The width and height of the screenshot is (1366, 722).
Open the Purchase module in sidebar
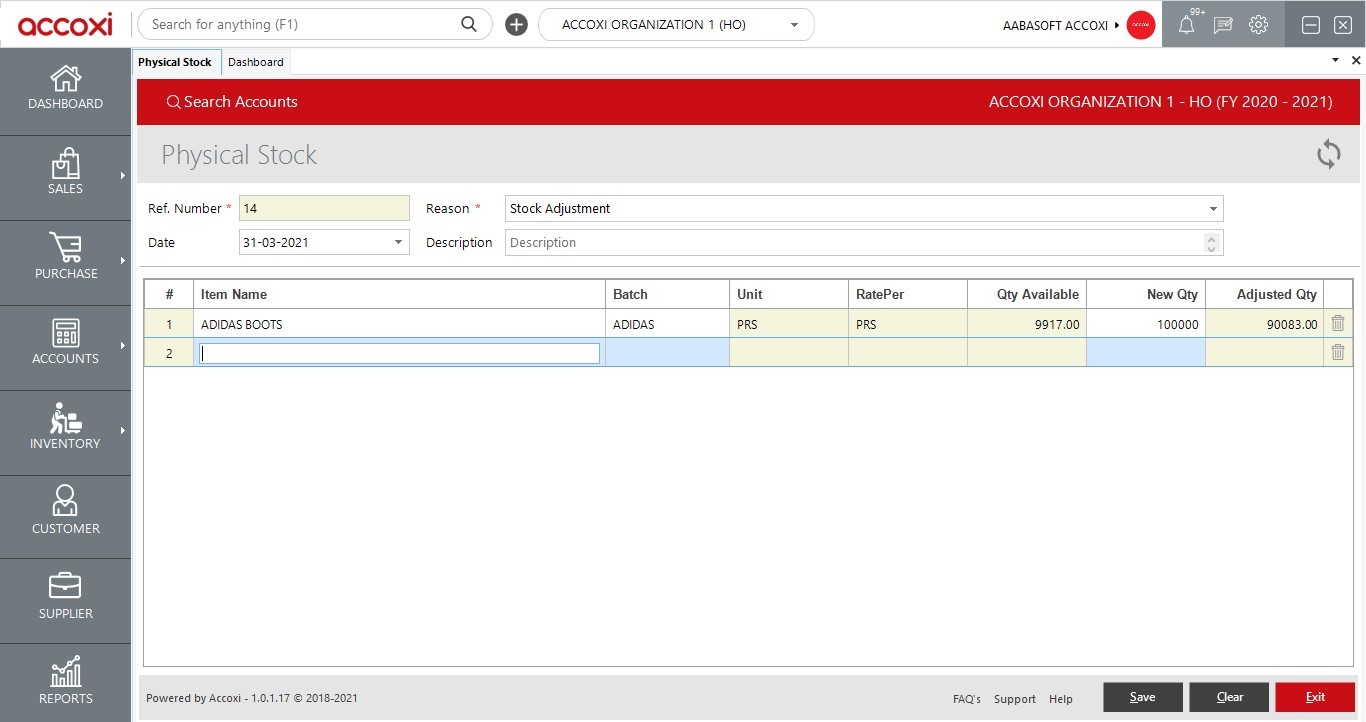(x=65, y=262)
